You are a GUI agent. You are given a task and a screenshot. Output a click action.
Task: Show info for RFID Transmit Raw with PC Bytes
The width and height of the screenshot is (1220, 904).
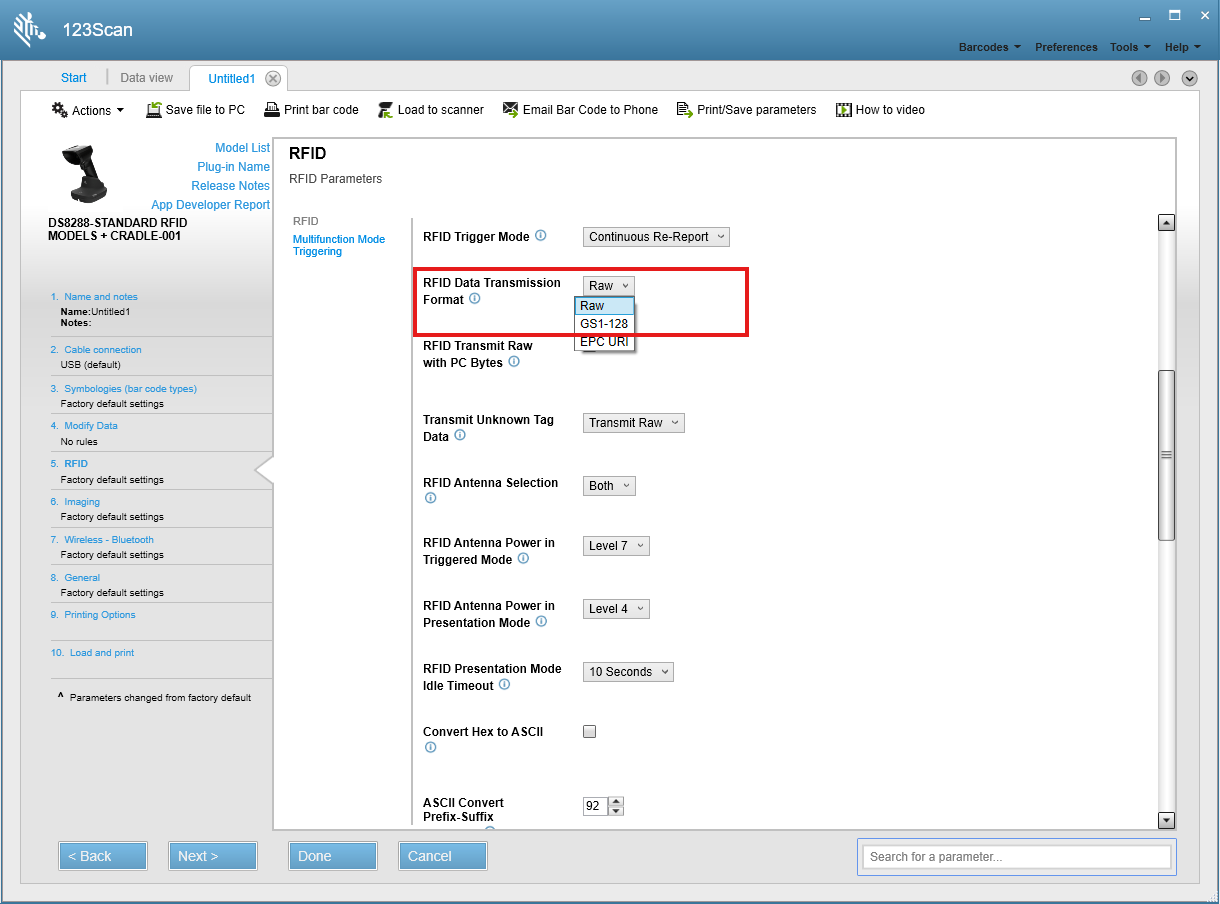click(514, 362)
